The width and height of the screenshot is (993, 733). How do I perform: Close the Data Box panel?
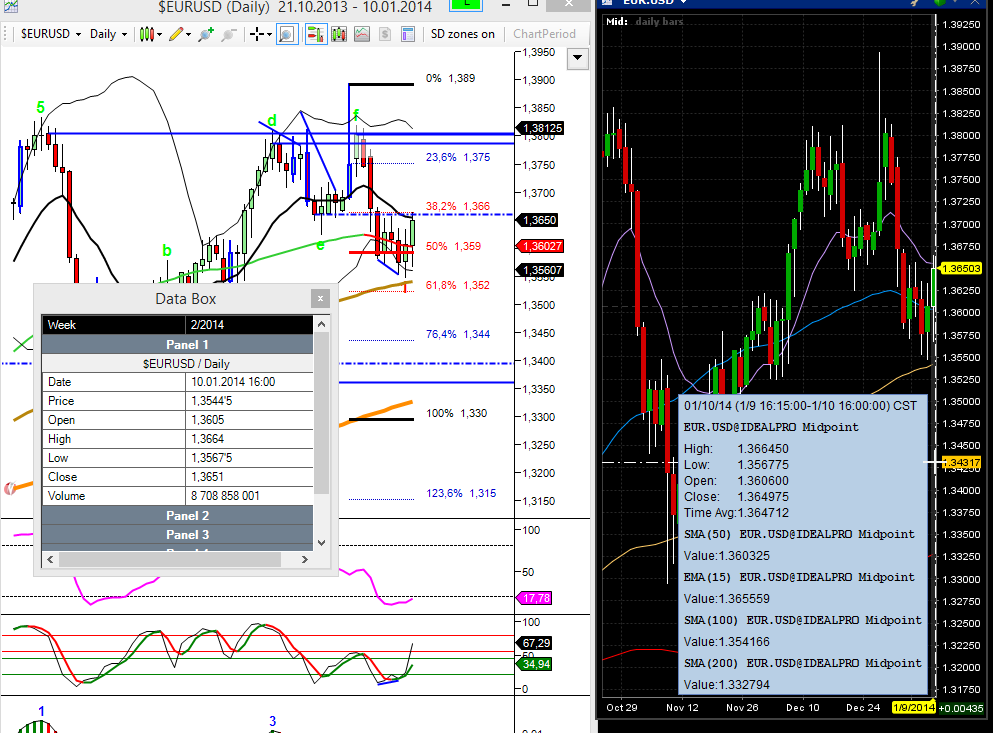click(320, 298)
